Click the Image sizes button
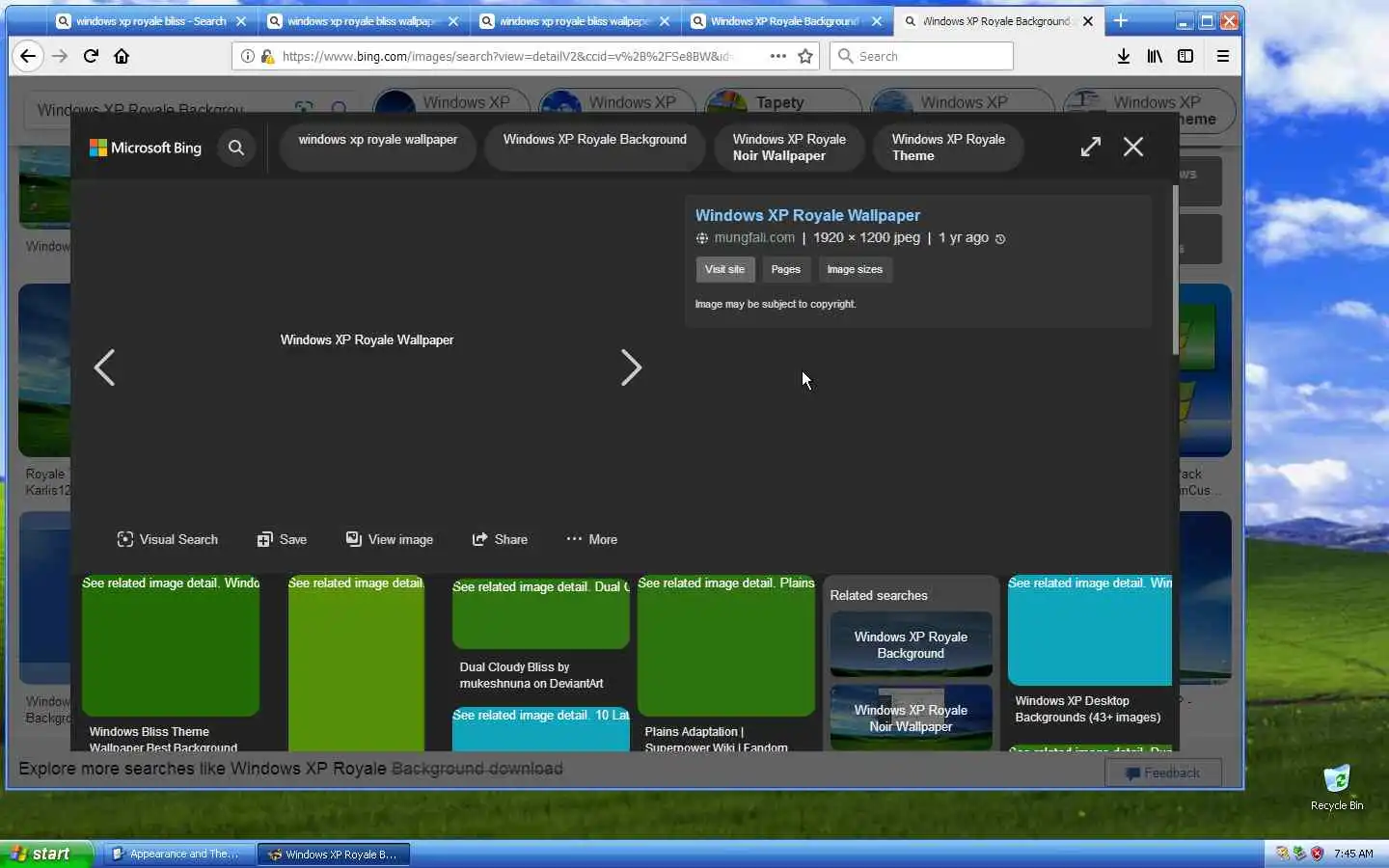Viewport: 1389px width, 868px height. pyautogui.click(x=855, y=269)
